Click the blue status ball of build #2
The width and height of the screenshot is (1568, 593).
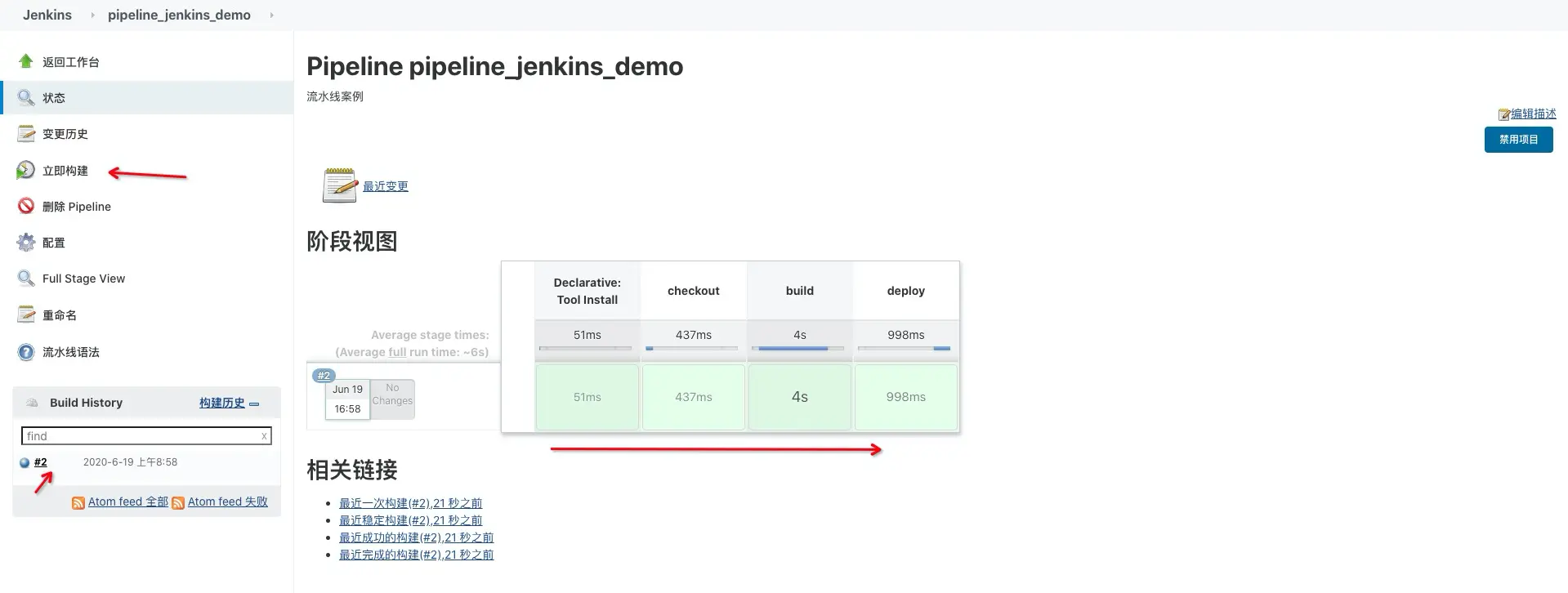[x=25, y=462]
